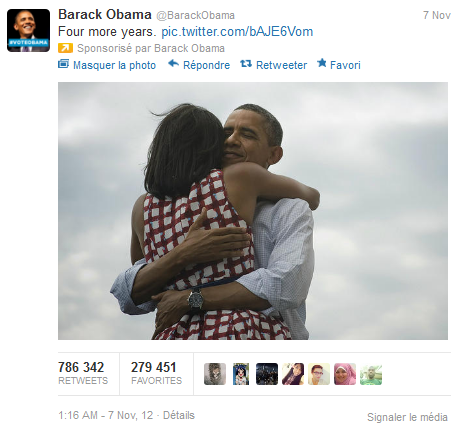Click the orange sponsored arrow icon
This screenshot has width=457, height=429.
point(65,48)
